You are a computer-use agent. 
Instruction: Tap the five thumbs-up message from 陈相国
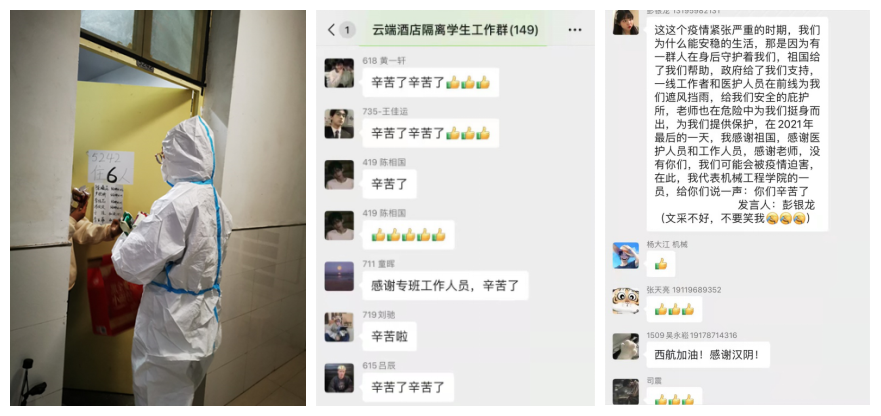[408, 235]
